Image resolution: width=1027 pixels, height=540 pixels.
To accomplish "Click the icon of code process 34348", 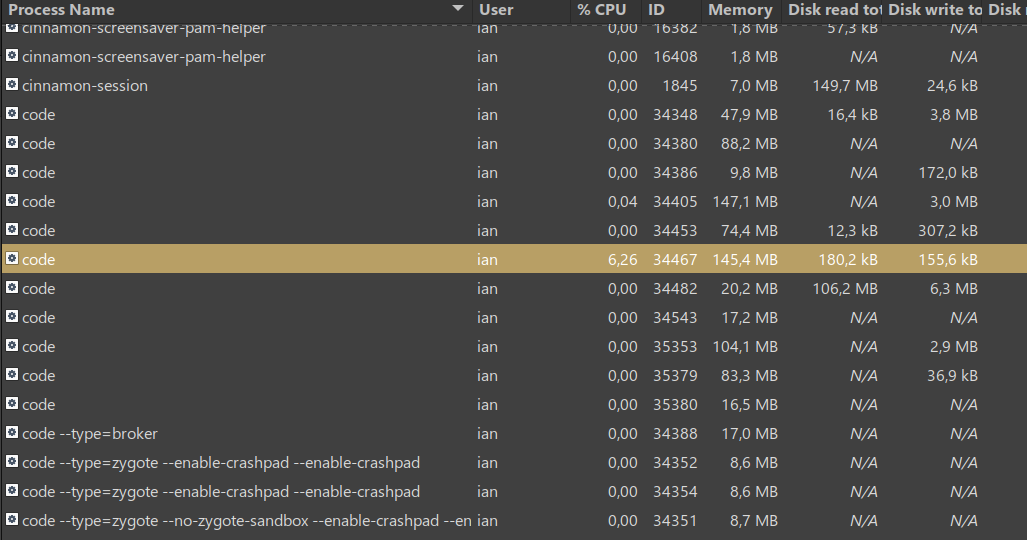I will 12,113.
